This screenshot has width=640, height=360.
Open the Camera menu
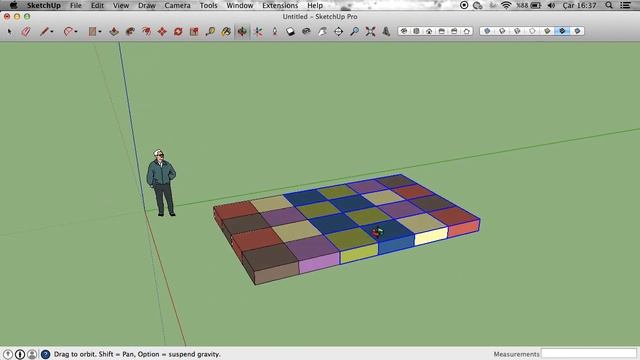[x=178, y=5]
